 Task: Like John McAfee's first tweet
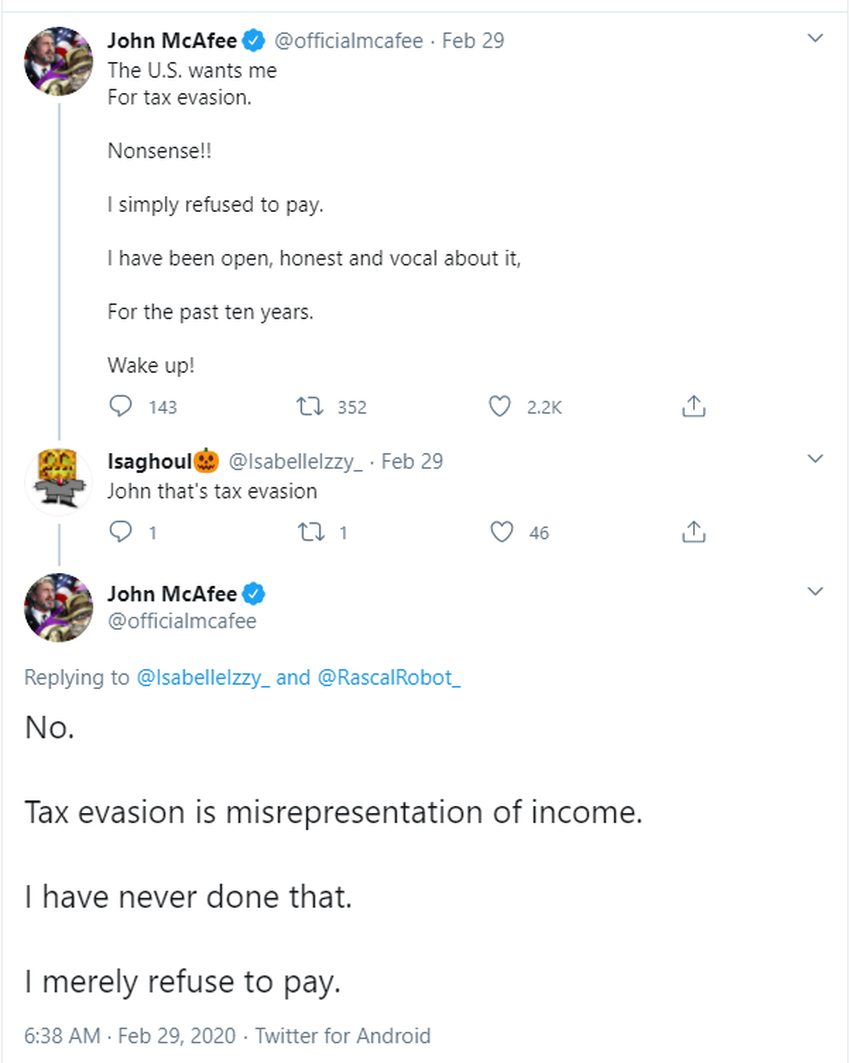pos(500,406)
